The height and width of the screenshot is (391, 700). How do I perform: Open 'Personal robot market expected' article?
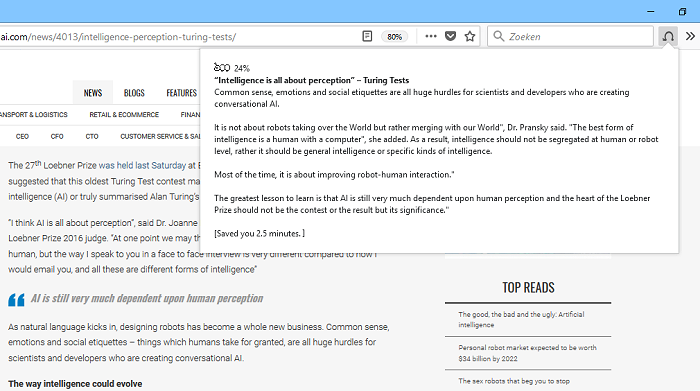[x=527, y=353]
